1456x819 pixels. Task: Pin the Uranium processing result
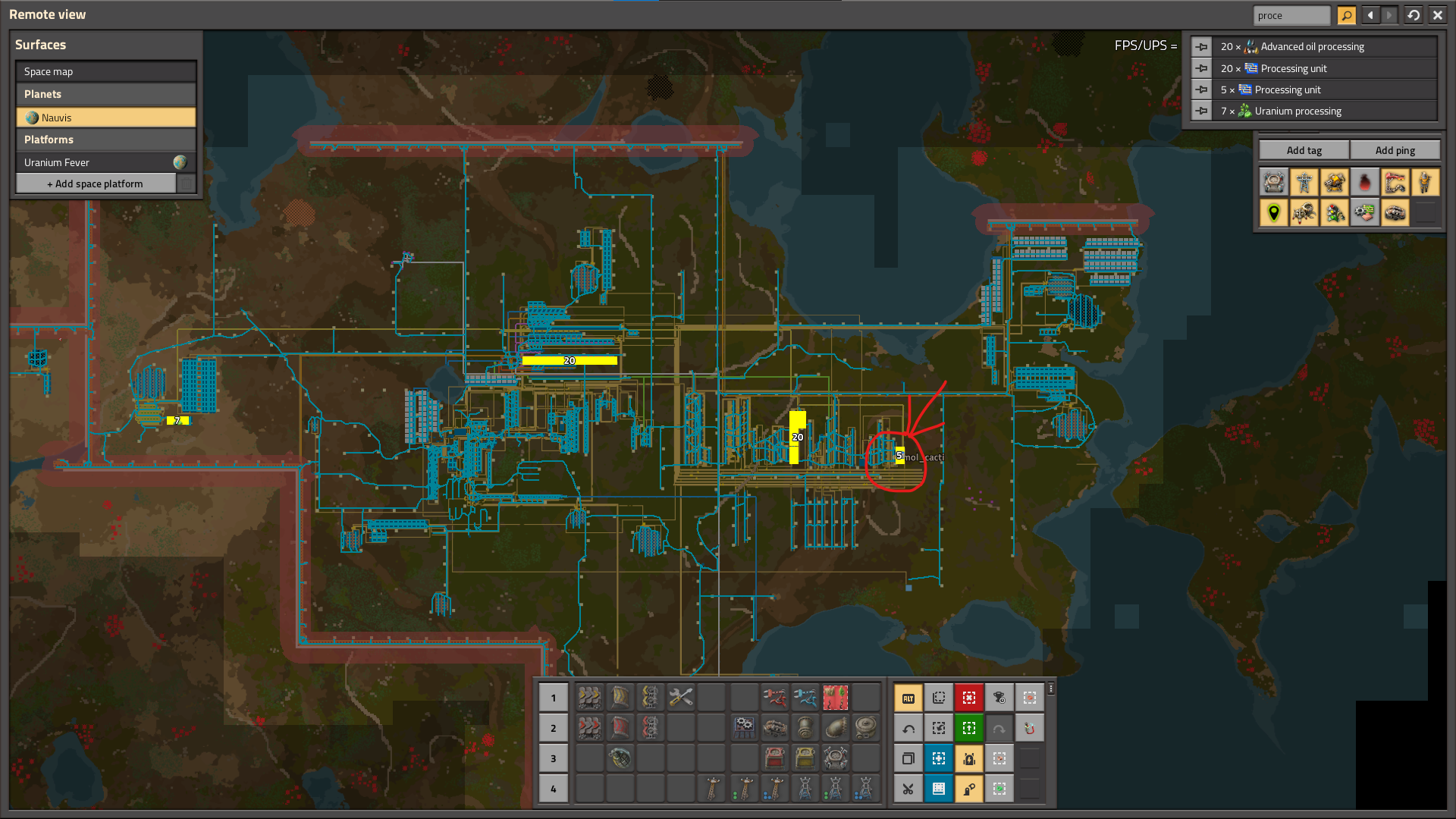(x=1202, y=111)
